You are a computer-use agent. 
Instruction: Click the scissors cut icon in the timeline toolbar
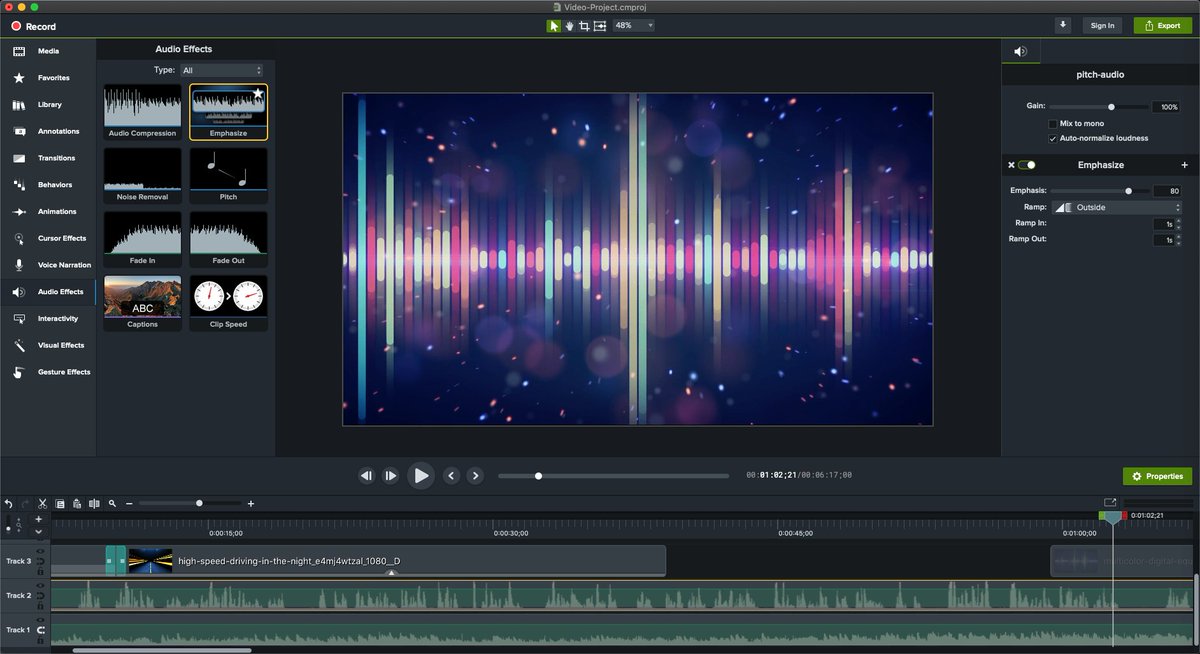coord(42,503)
